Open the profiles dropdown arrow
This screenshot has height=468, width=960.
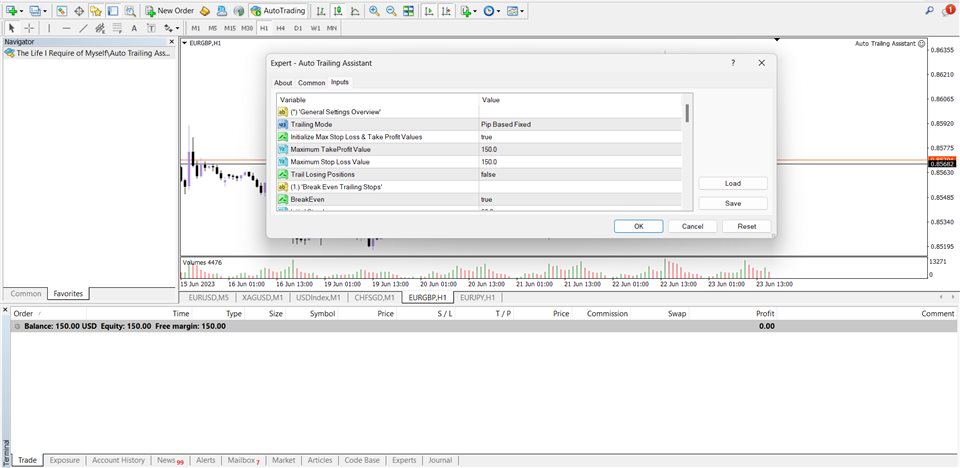pyautogui.click(x=46, y=10)
